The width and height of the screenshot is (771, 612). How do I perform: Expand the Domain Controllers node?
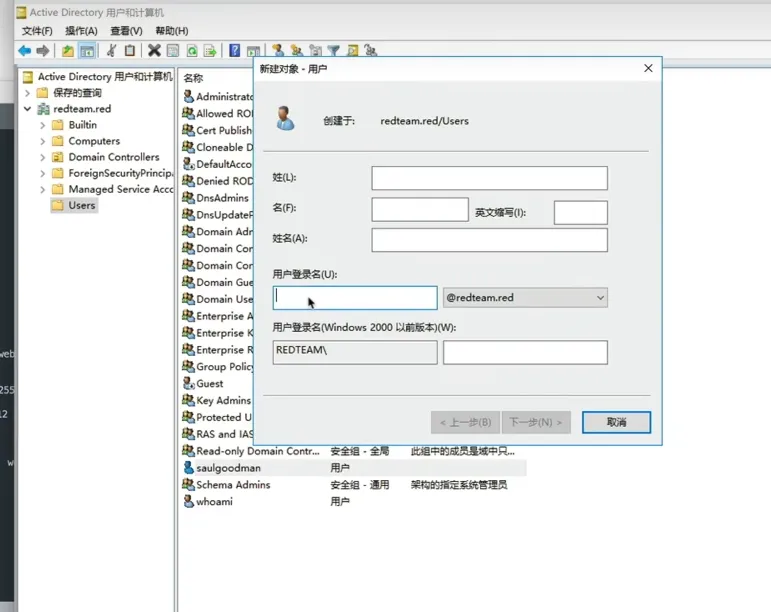[x=42, y=157]
